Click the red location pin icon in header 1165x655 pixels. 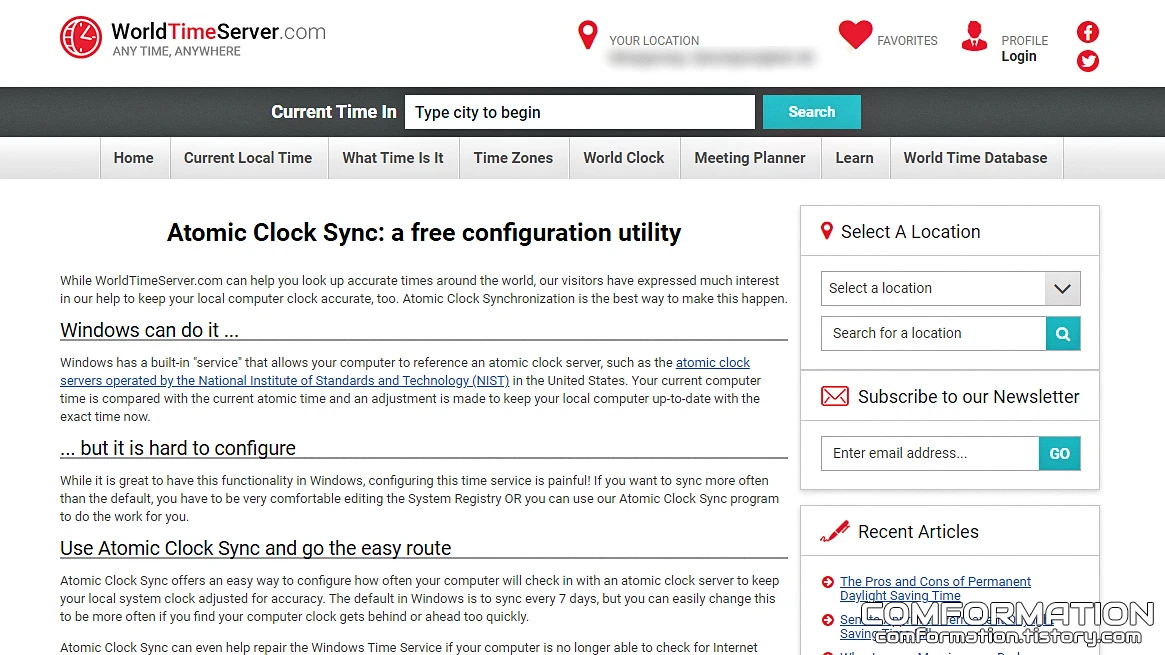click(x=588, y=35)
